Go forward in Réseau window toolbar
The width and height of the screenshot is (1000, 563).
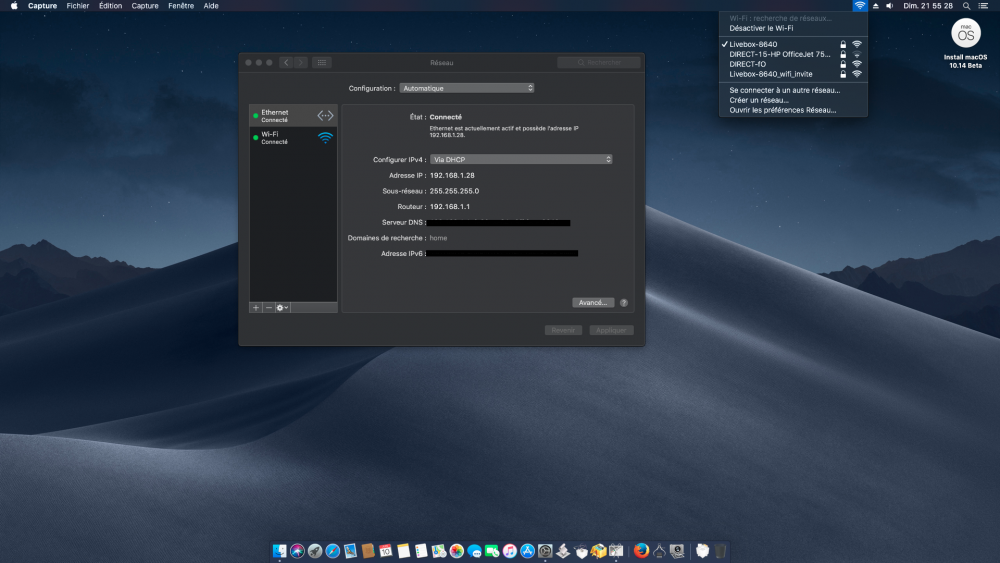301,62
